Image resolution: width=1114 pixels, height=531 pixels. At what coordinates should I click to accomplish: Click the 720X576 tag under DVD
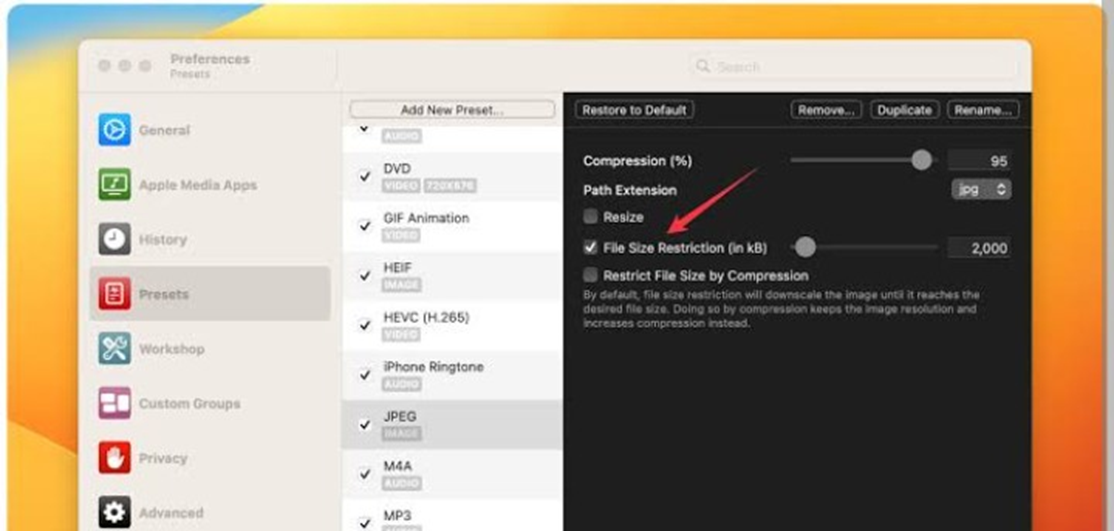tap(450, 186)
